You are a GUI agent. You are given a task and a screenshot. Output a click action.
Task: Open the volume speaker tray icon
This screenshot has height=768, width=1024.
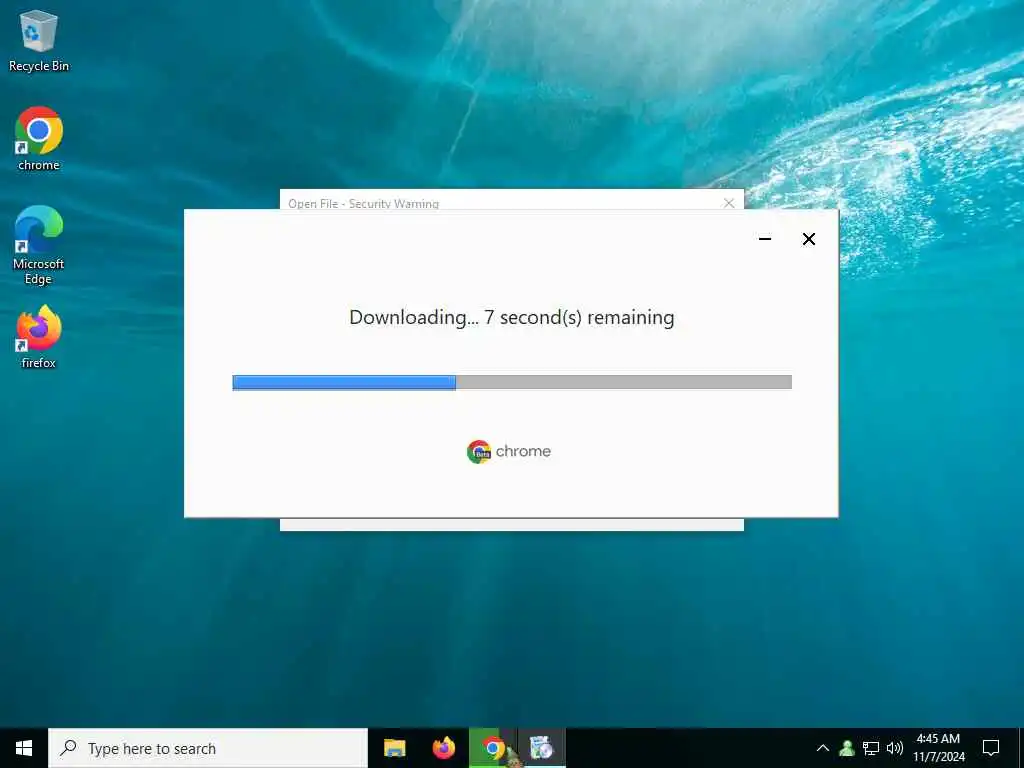(895, 748)
